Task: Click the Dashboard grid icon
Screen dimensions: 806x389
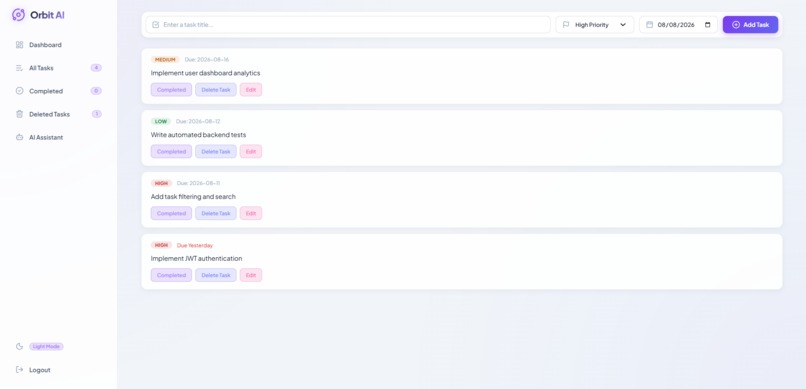Action: tap(20, 45)
